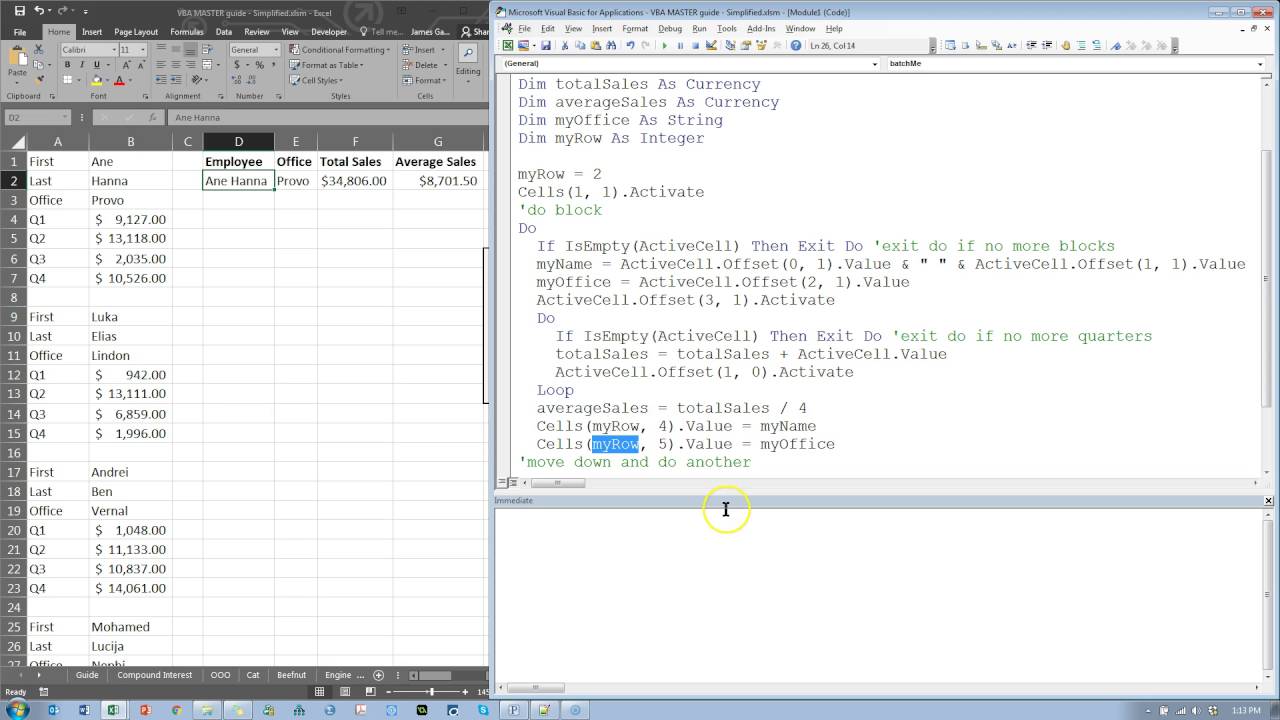This screenshot has height=720, width=1280.
Task: Click the Accounting dollar format icon
Action: [x=238, y=65]
